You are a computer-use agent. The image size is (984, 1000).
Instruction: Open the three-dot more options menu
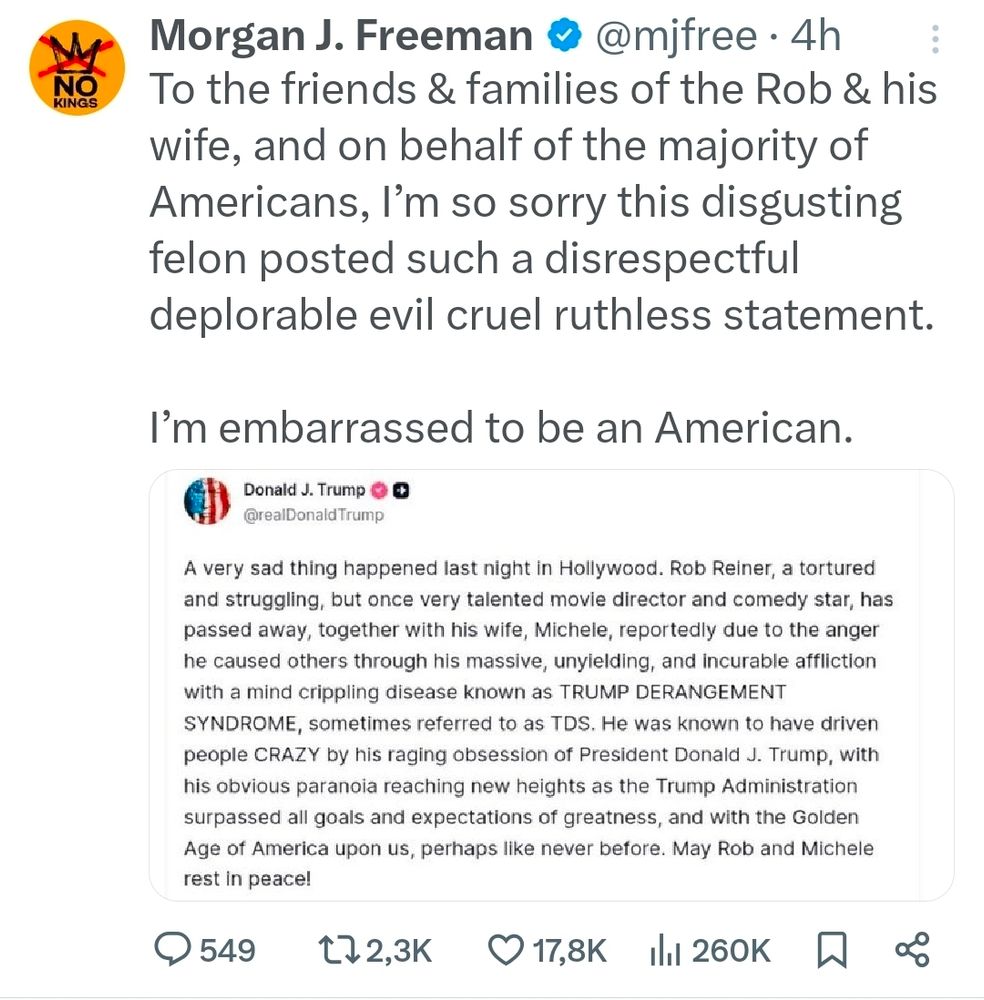[935, 40]
